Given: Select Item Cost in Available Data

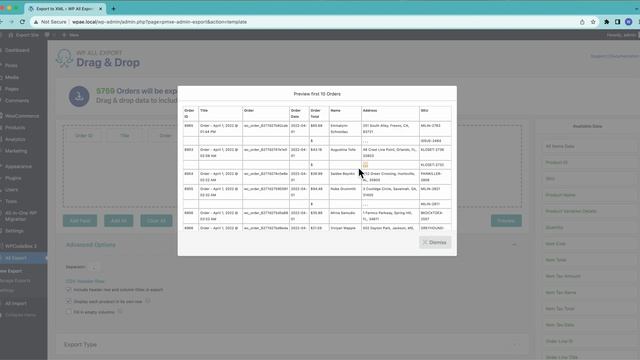Looking at the screenshot, I should (x=588, y=244).
